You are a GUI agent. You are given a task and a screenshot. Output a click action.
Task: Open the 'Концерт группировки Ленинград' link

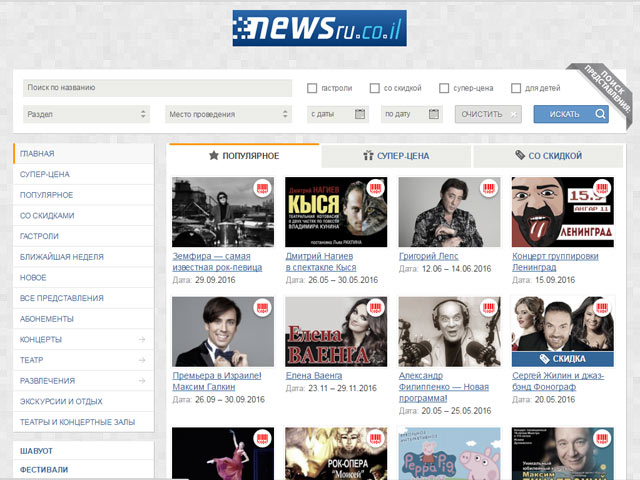556,262
